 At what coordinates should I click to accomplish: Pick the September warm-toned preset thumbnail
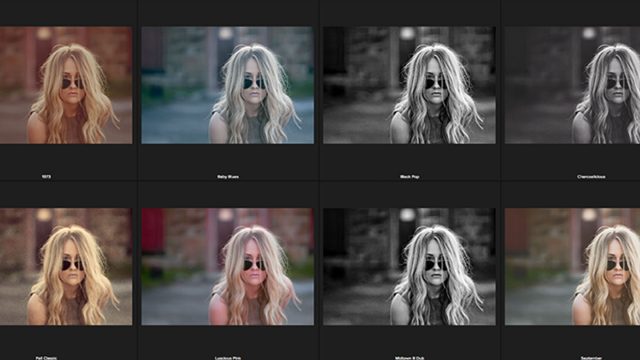click(x=572, y=267)
